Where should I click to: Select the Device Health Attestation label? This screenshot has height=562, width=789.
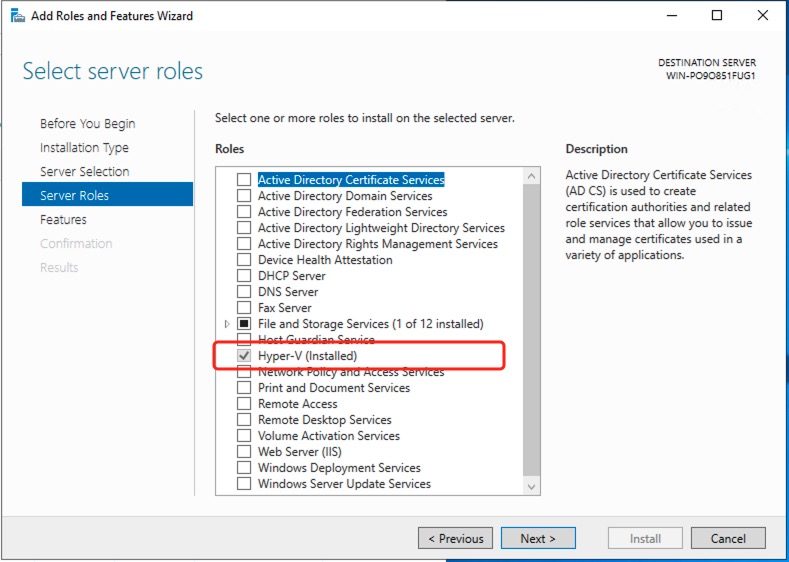(x=325, y=260)
